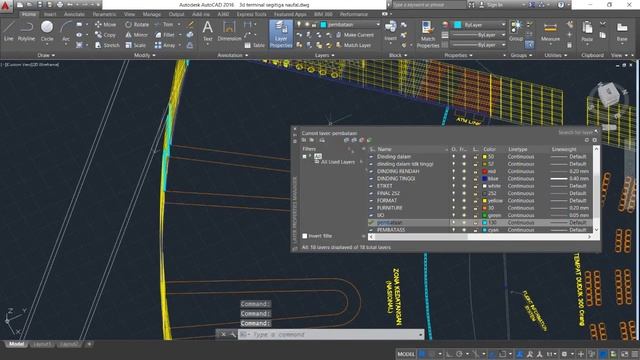
Task: Activate the Fillet tool
Action: pos(165,35)
